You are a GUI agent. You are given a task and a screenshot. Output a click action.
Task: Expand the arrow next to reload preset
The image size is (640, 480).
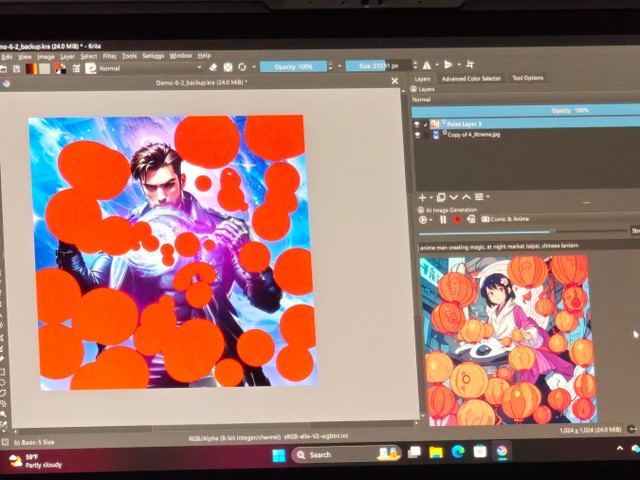point(254,67)
